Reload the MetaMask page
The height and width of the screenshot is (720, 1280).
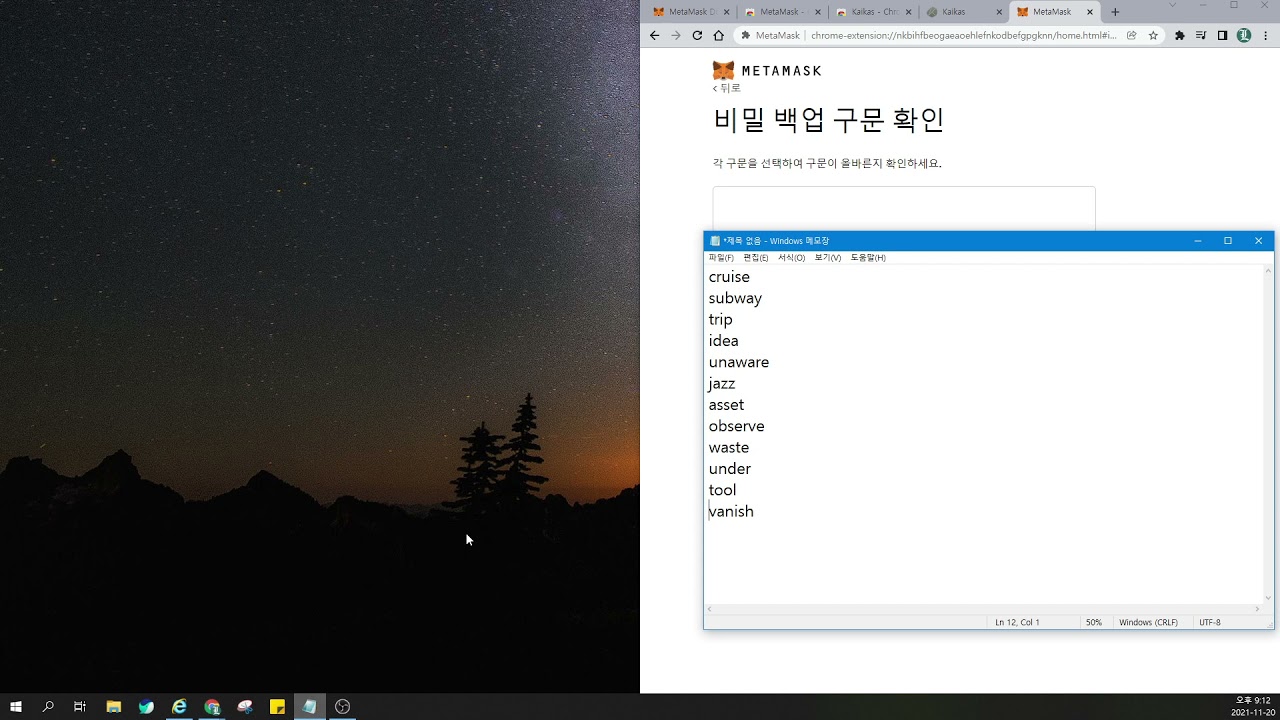click(x=697, y=35)
